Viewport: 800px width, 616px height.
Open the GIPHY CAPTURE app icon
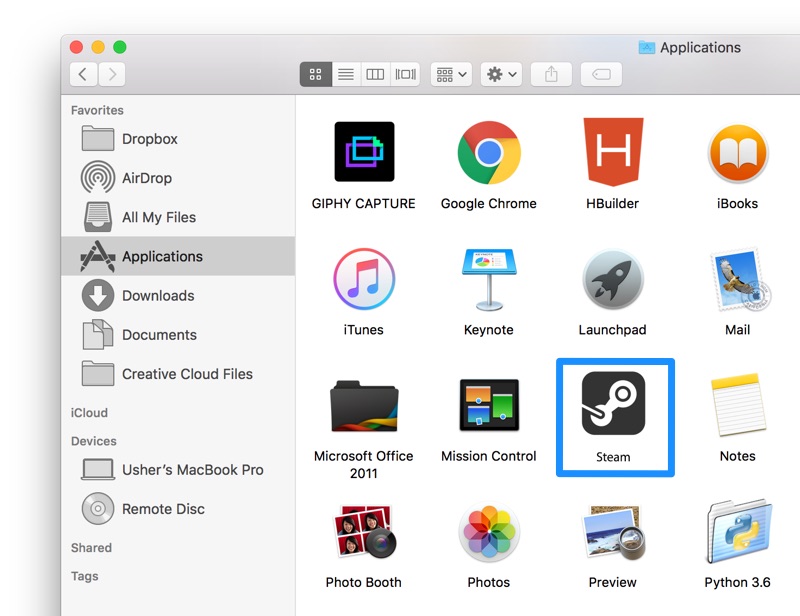coord(364,152)
